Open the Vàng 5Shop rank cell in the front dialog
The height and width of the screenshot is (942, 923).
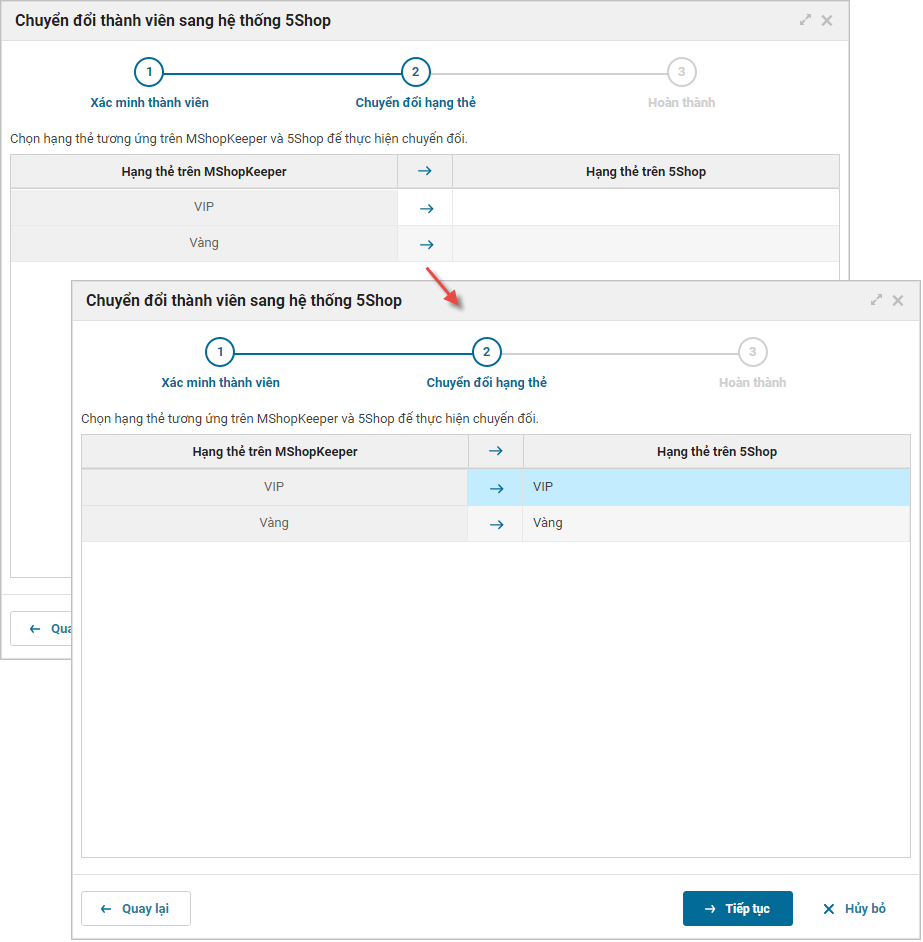coord(716,523)
